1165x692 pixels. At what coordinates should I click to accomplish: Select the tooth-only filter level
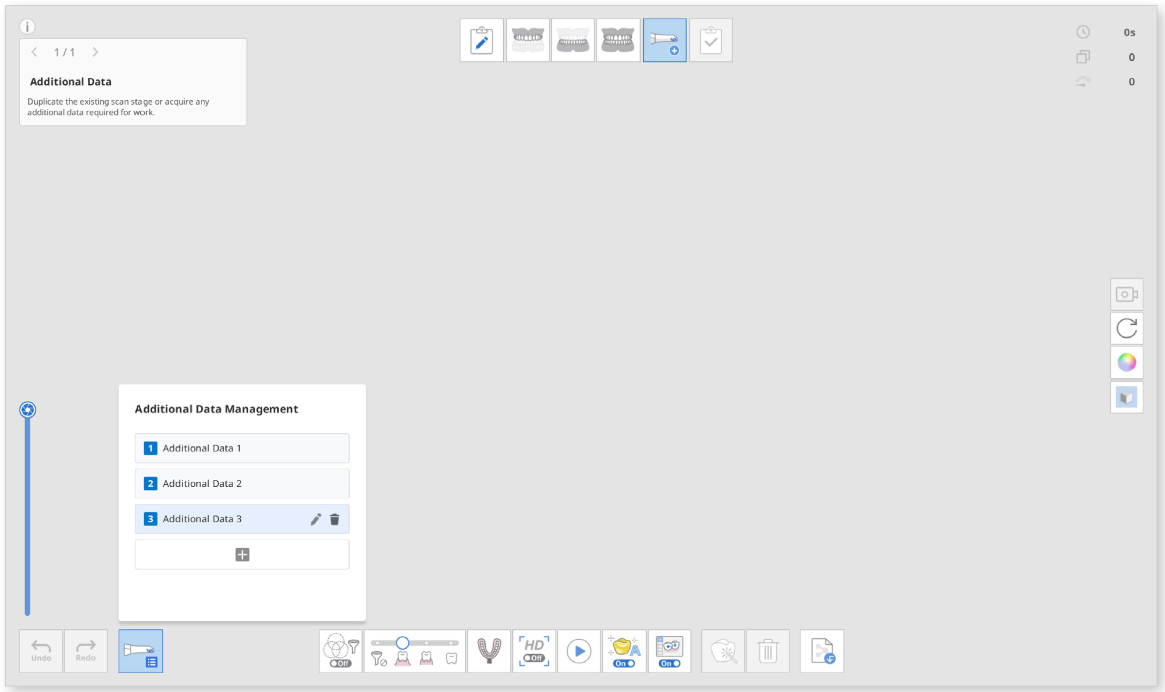pos(451,659)
